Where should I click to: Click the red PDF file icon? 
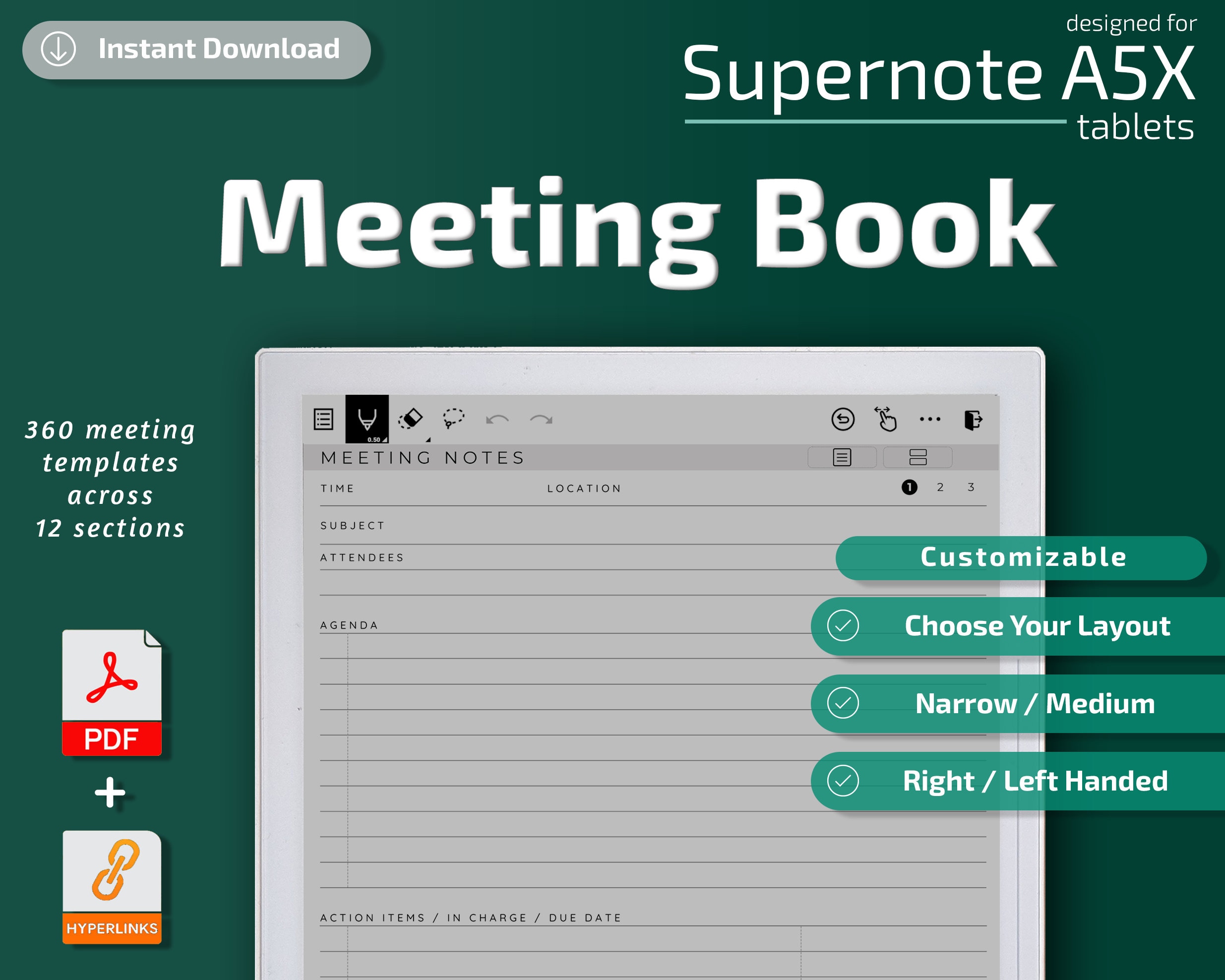coord(112,692)
